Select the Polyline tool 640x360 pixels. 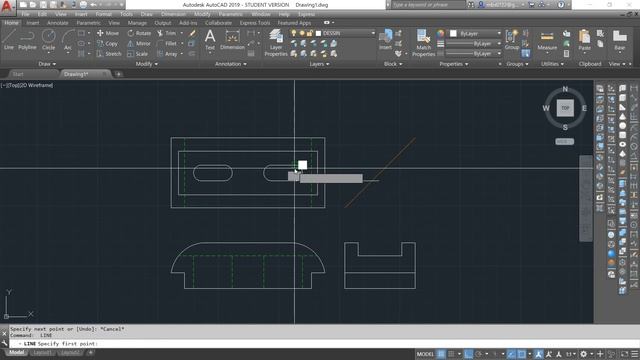coord(27,40)
